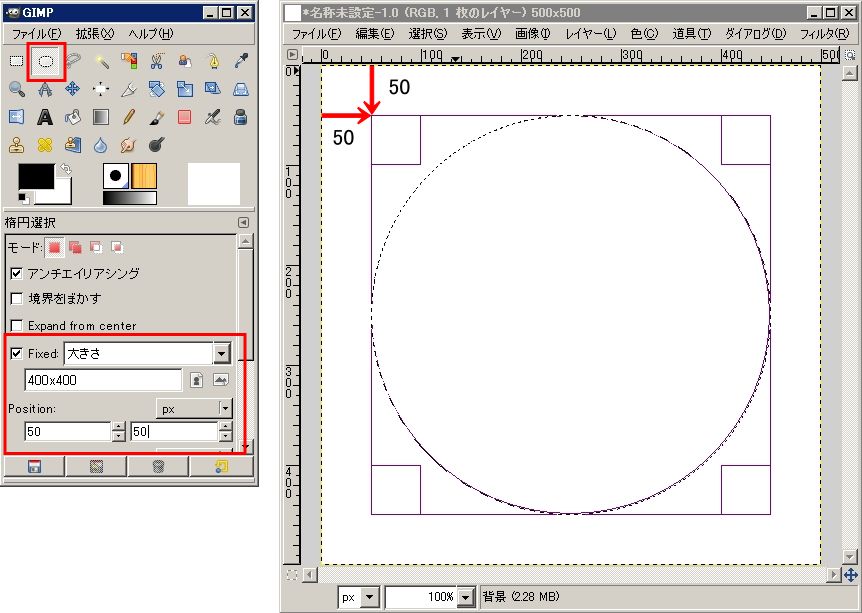
Task: Select the Dodge/Burn tool
Action: [157, 145]
